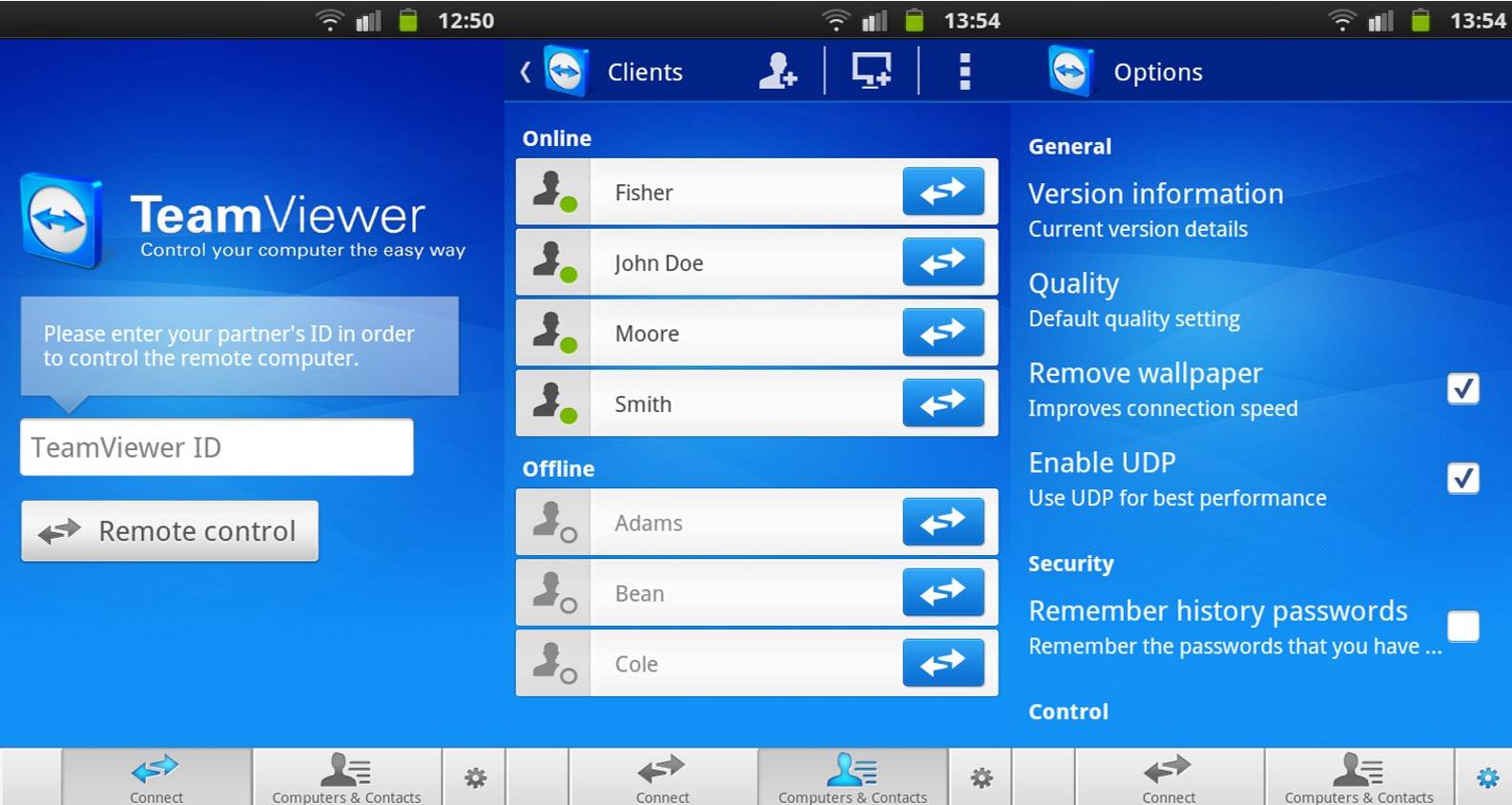Select Connect tab on the Options screen
1512x805 pixels.
[x=1169, y=777]
